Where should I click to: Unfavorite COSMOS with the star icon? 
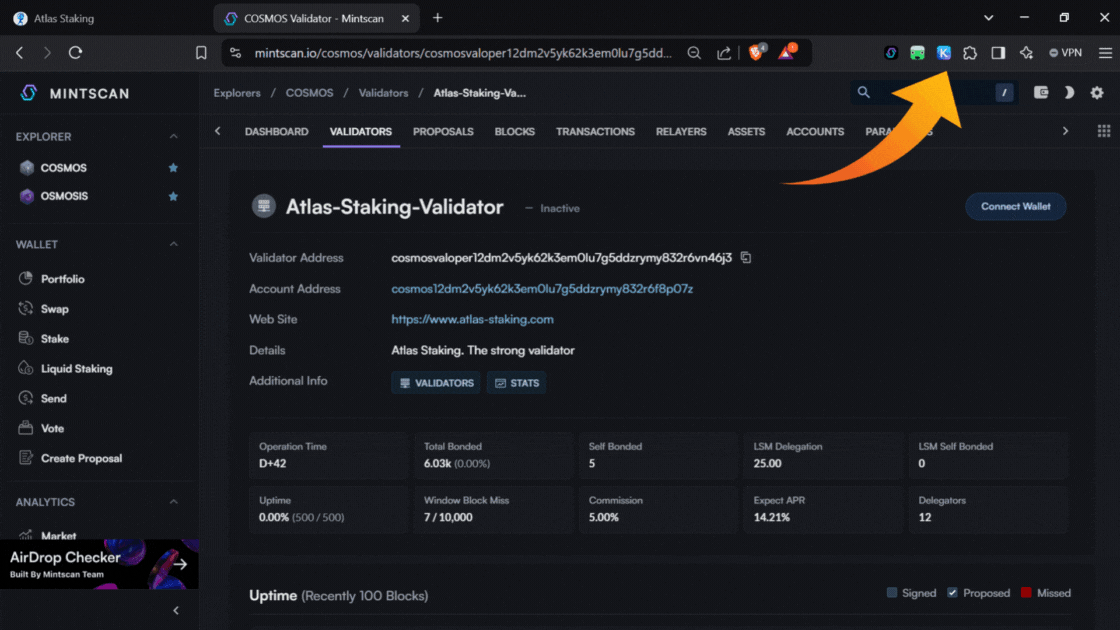[173, 168]
